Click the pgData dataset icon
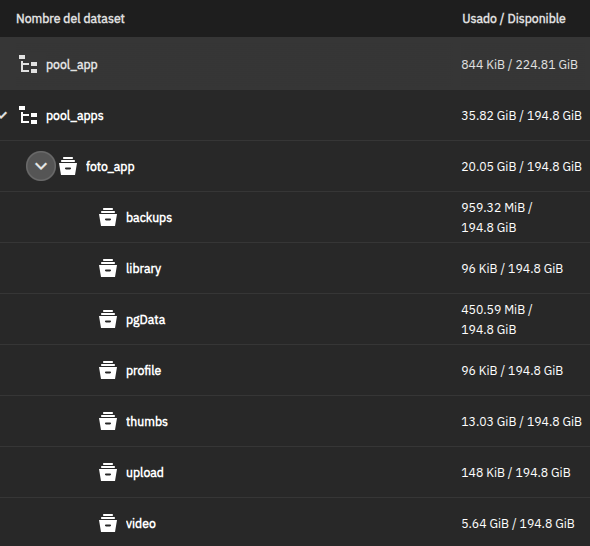Screen dimensions: 590x546 click(108, 319)
